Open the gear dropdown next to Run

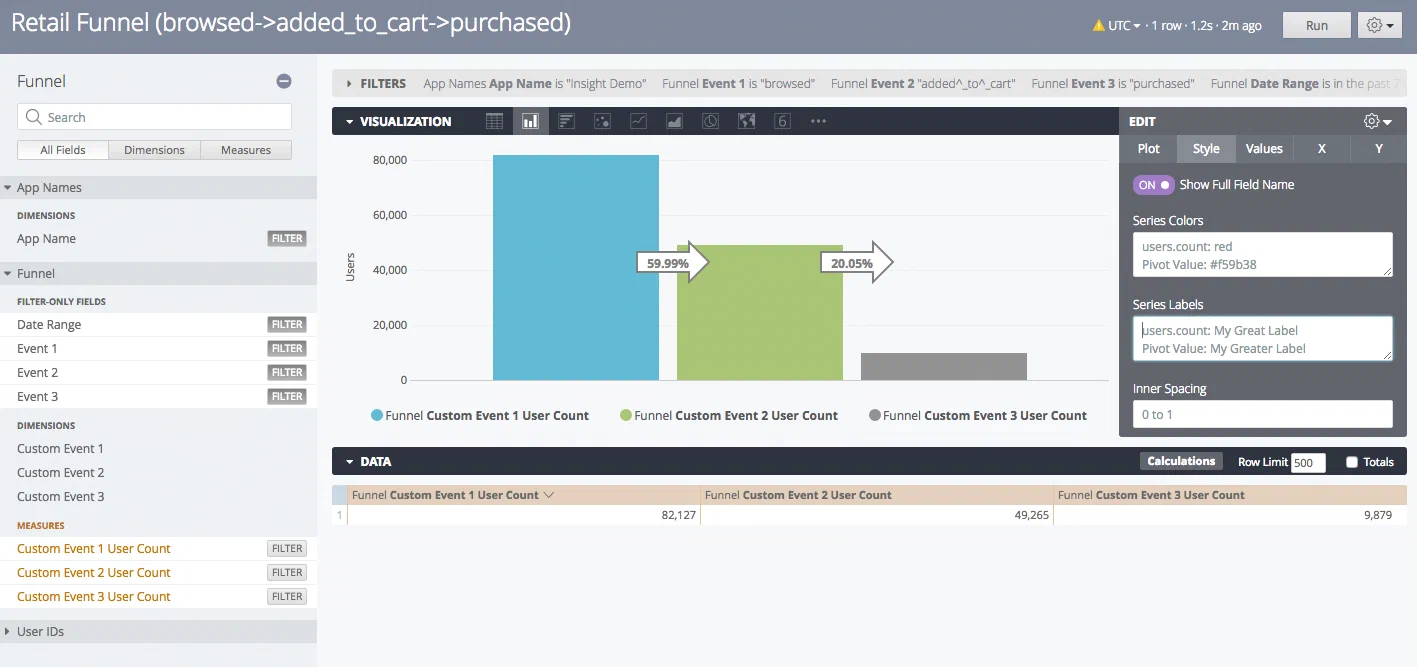click(x=1380, y=25)
